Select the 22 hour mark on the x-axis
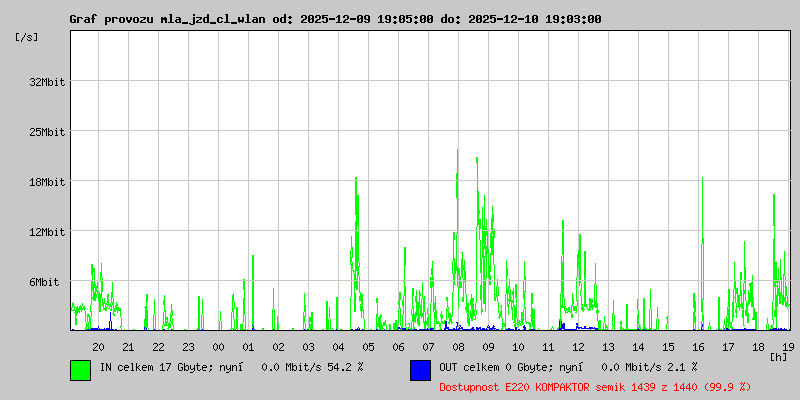 click(x=158, y=346)
